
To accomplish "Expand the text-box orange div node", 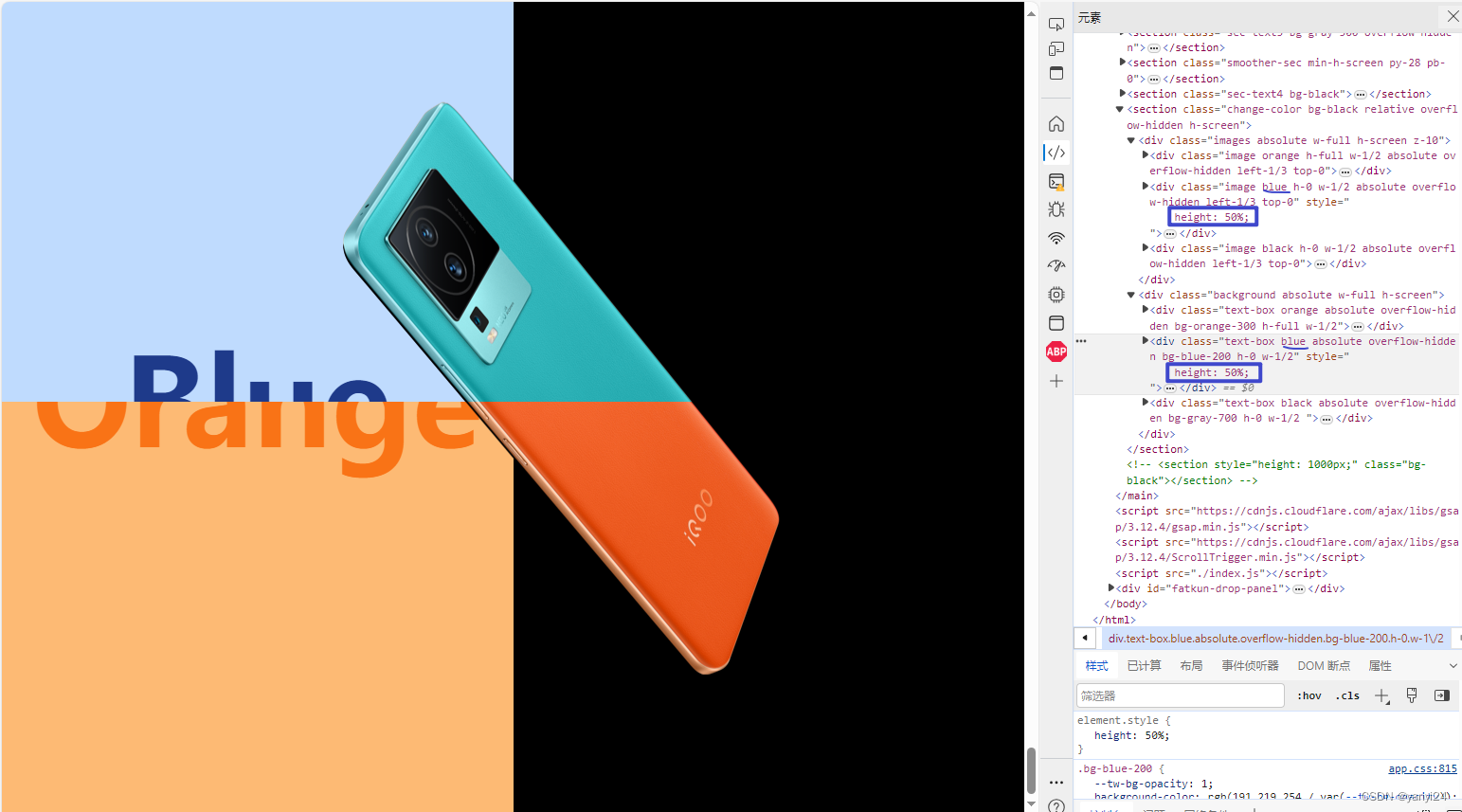I will [x=1146, y=310].
